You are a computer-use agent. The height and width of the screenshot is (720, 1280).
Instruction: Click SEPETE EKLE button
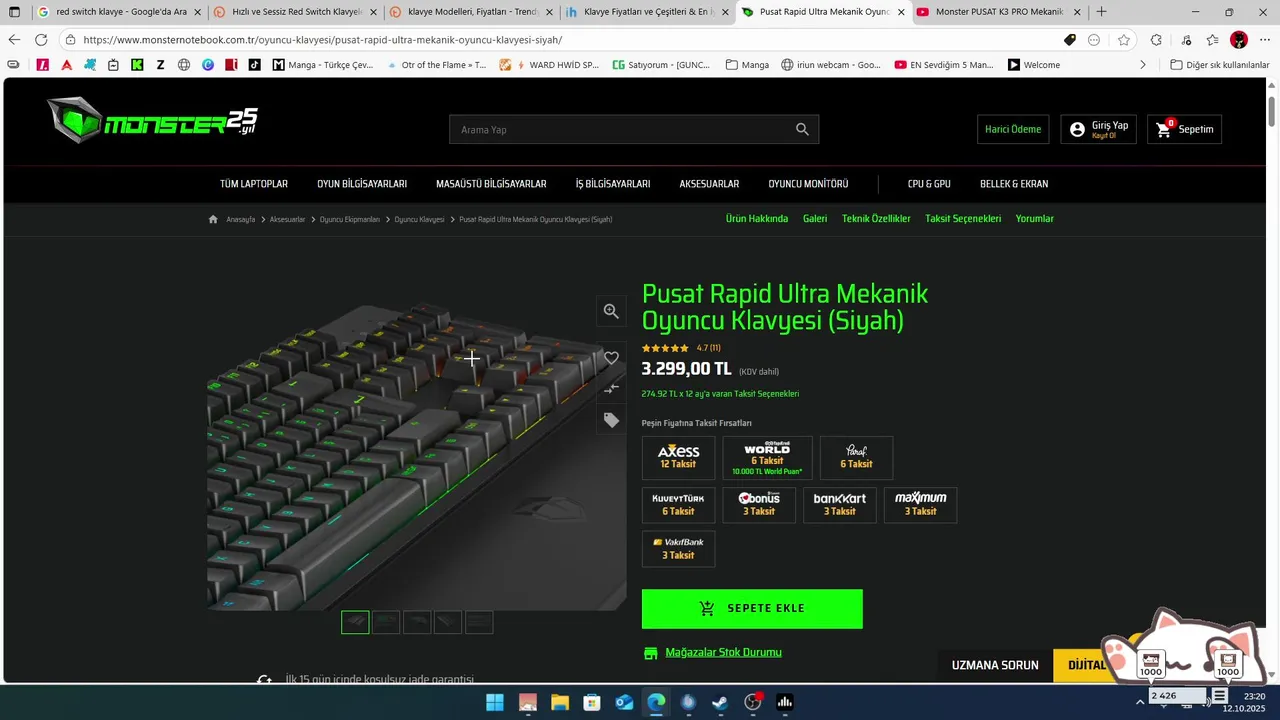pyautogui.click(x=752, y=609)
